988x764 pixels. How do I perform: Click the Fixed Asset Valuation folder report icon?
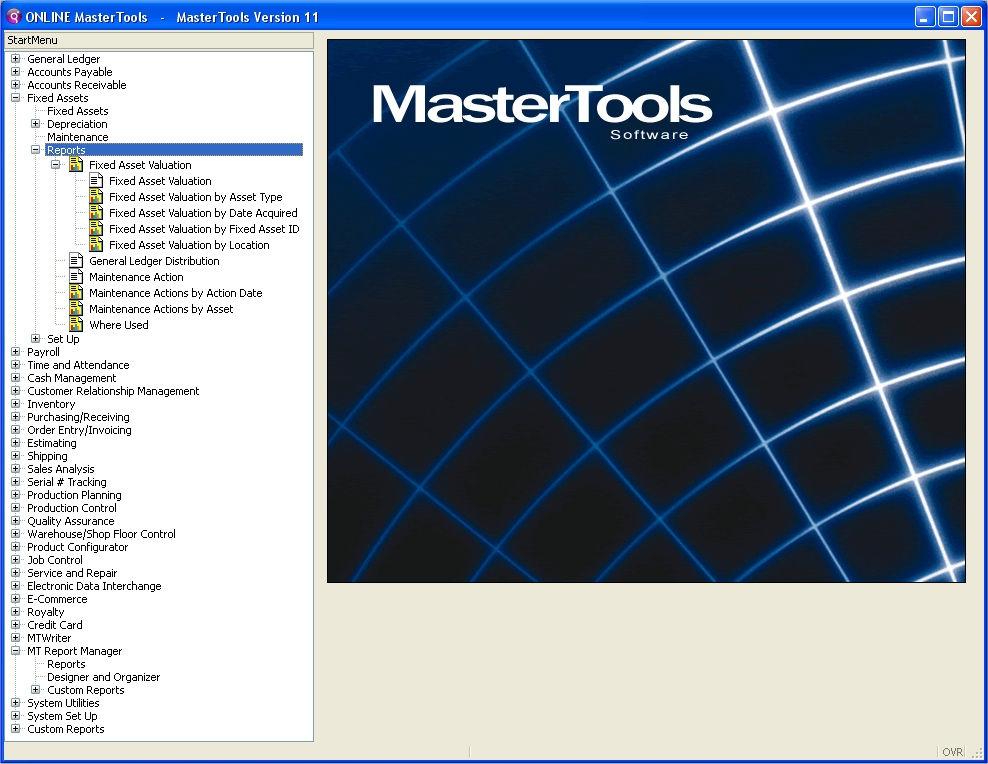pos(76,165)
